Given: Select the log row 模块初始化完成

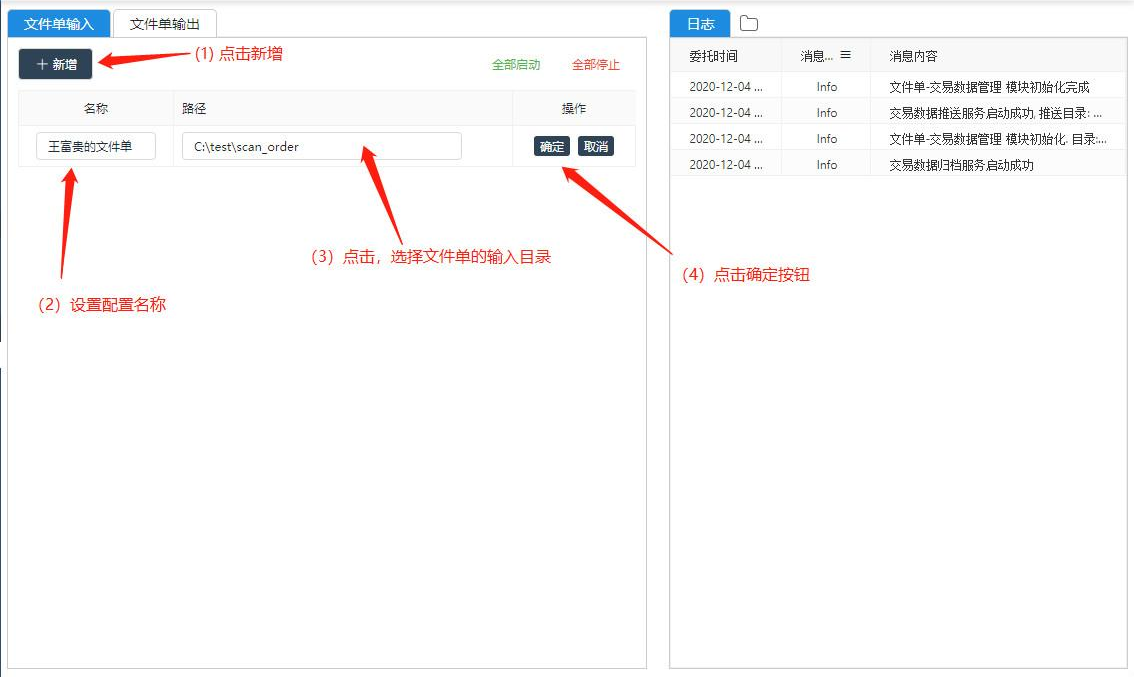Looking at the screenshot, I should tap(988, 87).
